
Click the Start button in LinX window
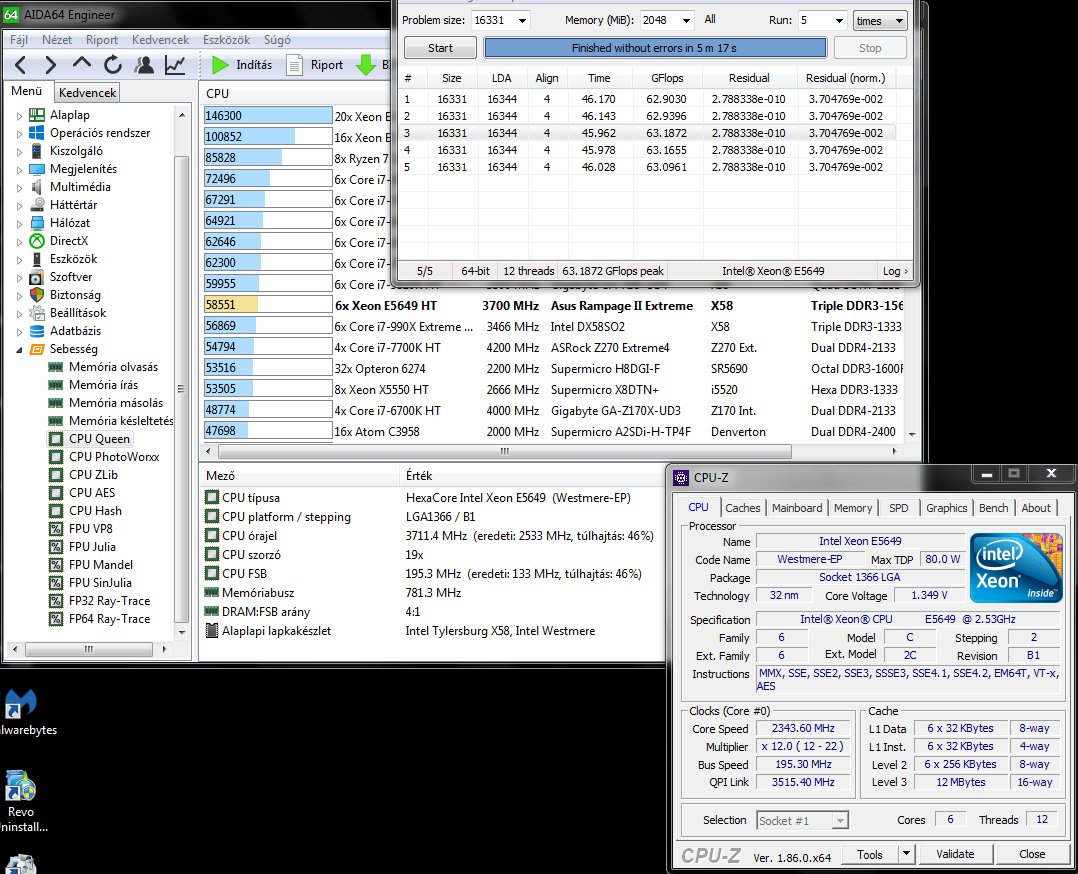[440, 48]
